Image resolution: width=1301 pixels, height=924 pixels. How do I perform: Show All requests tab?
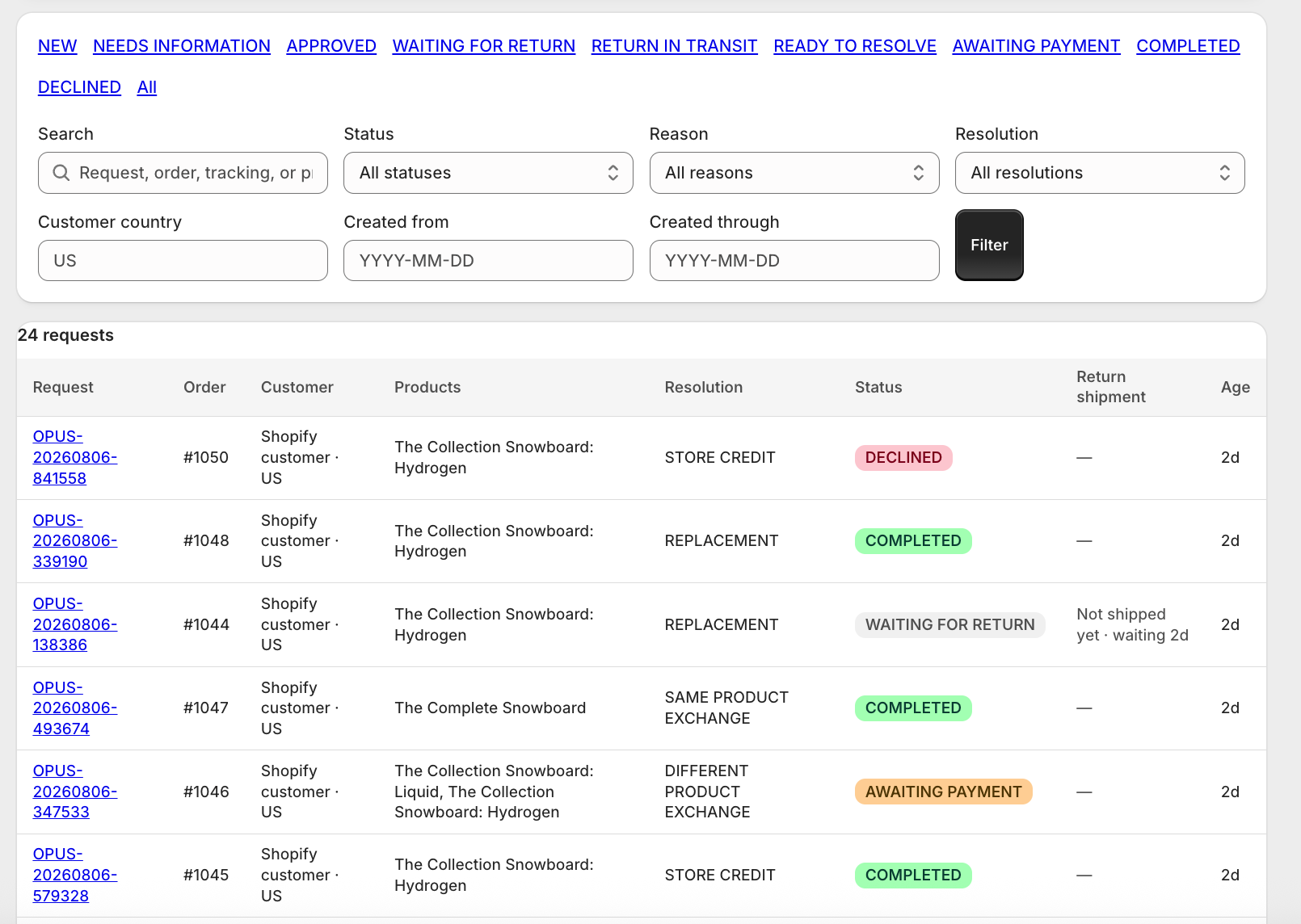click(147, 87)
